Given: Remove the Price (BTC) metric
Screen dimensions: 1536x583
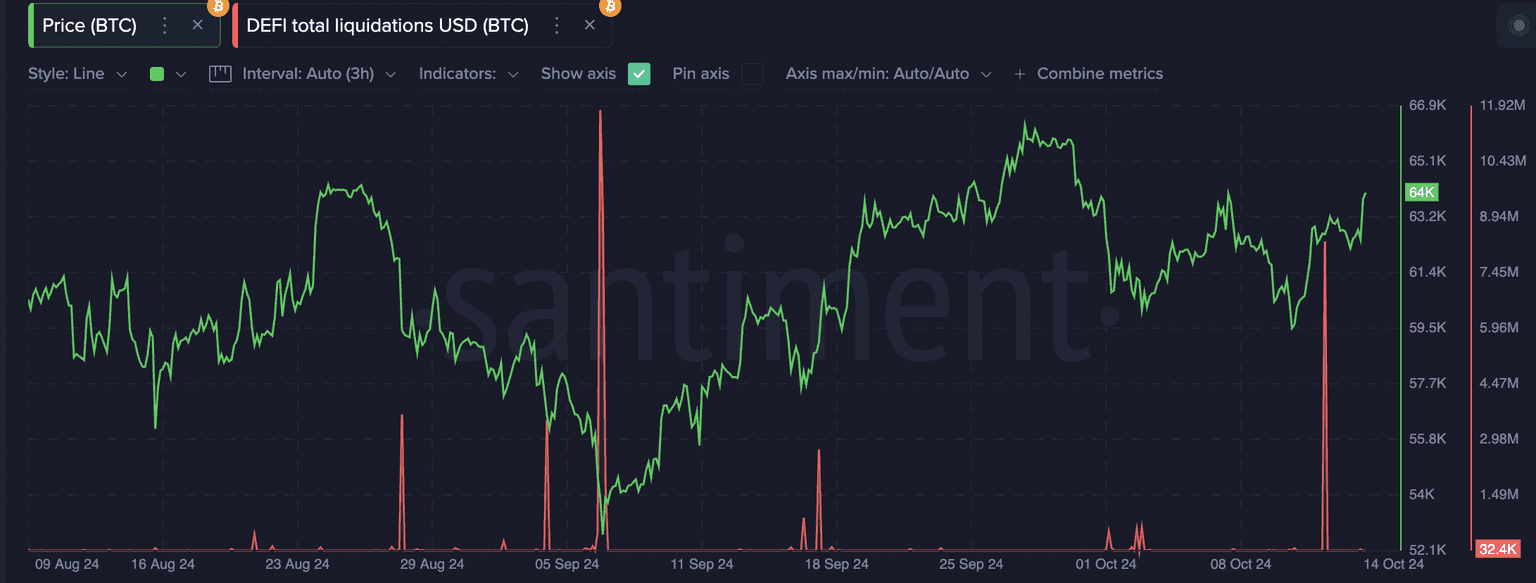Looking at the screenshot, I should [197, 26].
